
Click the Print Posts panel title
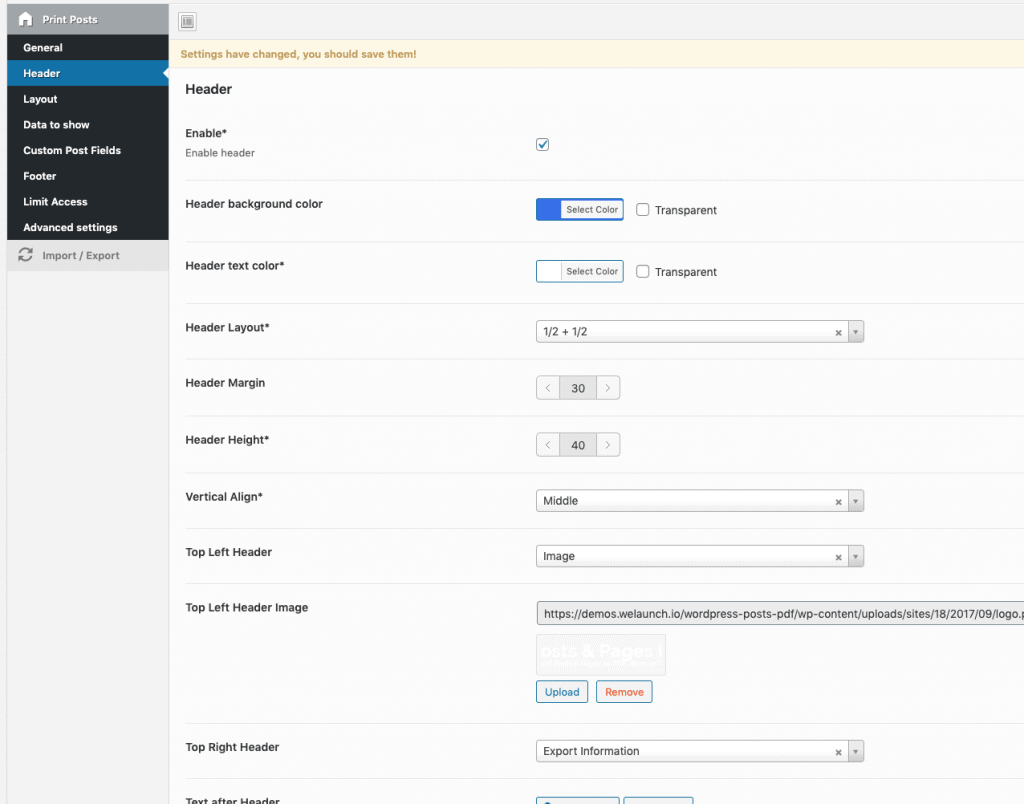pos(70,20)
